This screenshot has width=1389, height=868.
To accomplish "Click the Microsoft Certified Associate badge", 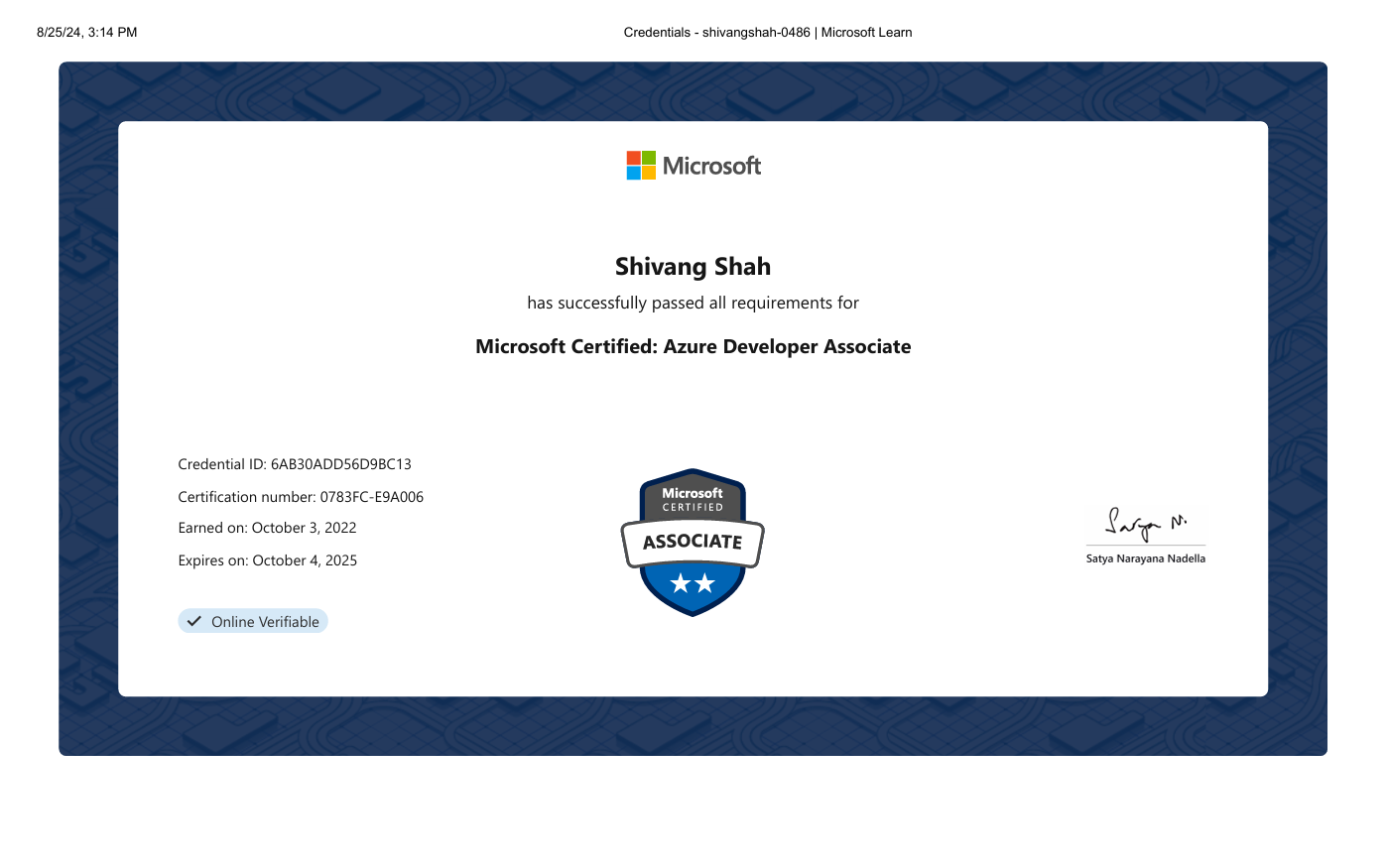I will (x=693, y=542).
